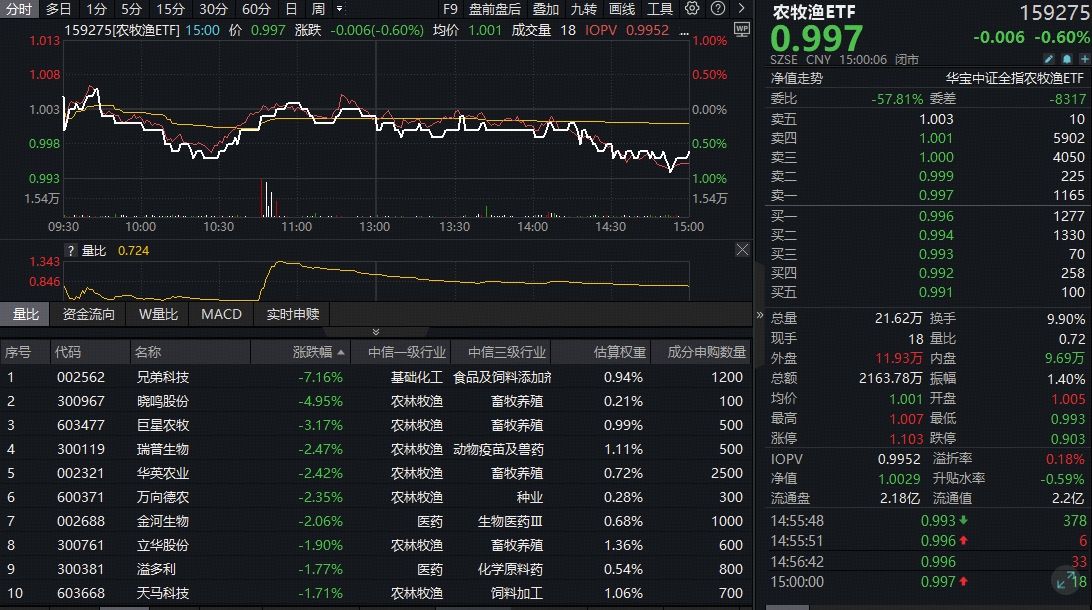Toggle the 叠加 overlay option

(545, 9)
